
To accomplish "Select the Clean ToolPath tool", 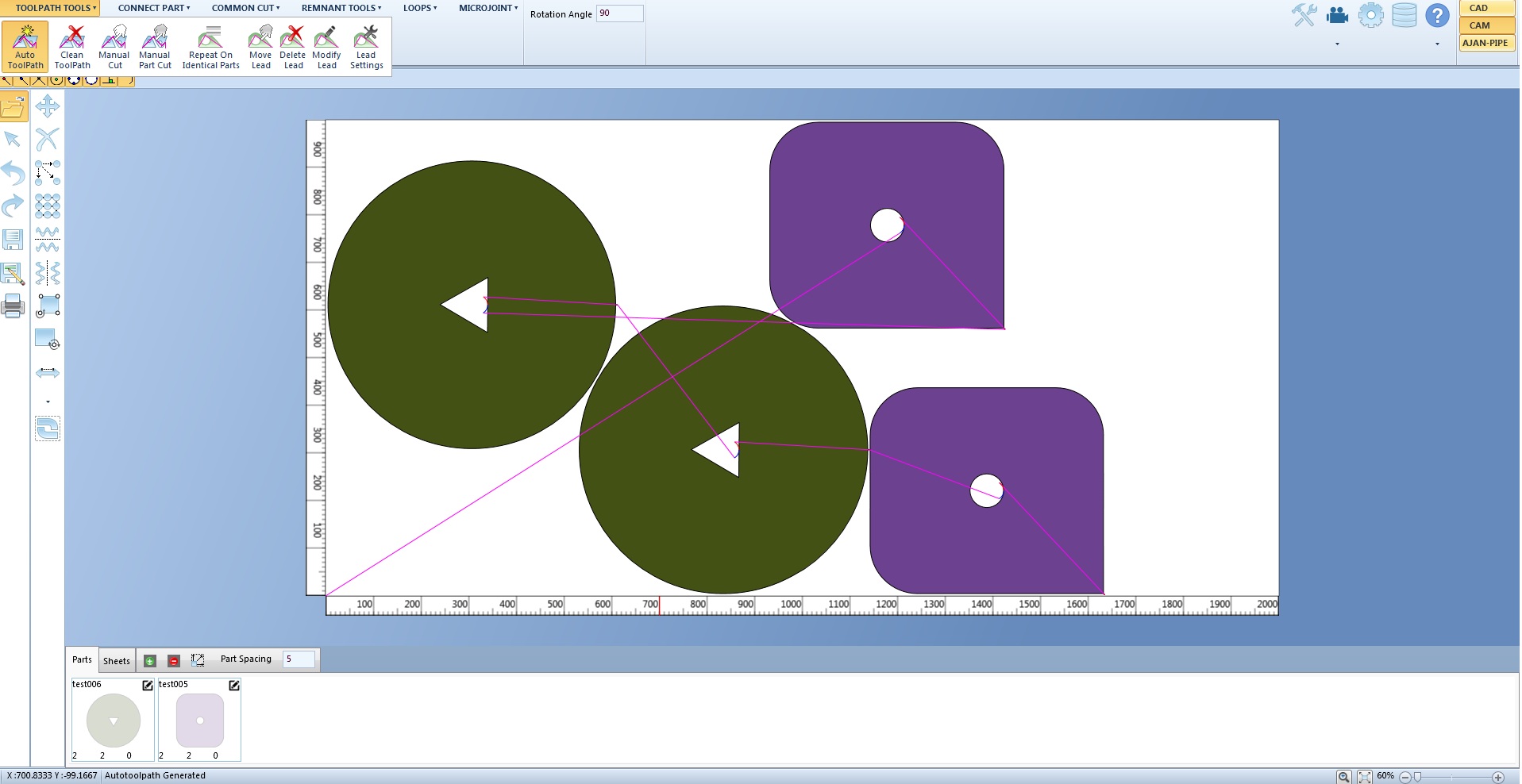I will click(x=72, y=47).
